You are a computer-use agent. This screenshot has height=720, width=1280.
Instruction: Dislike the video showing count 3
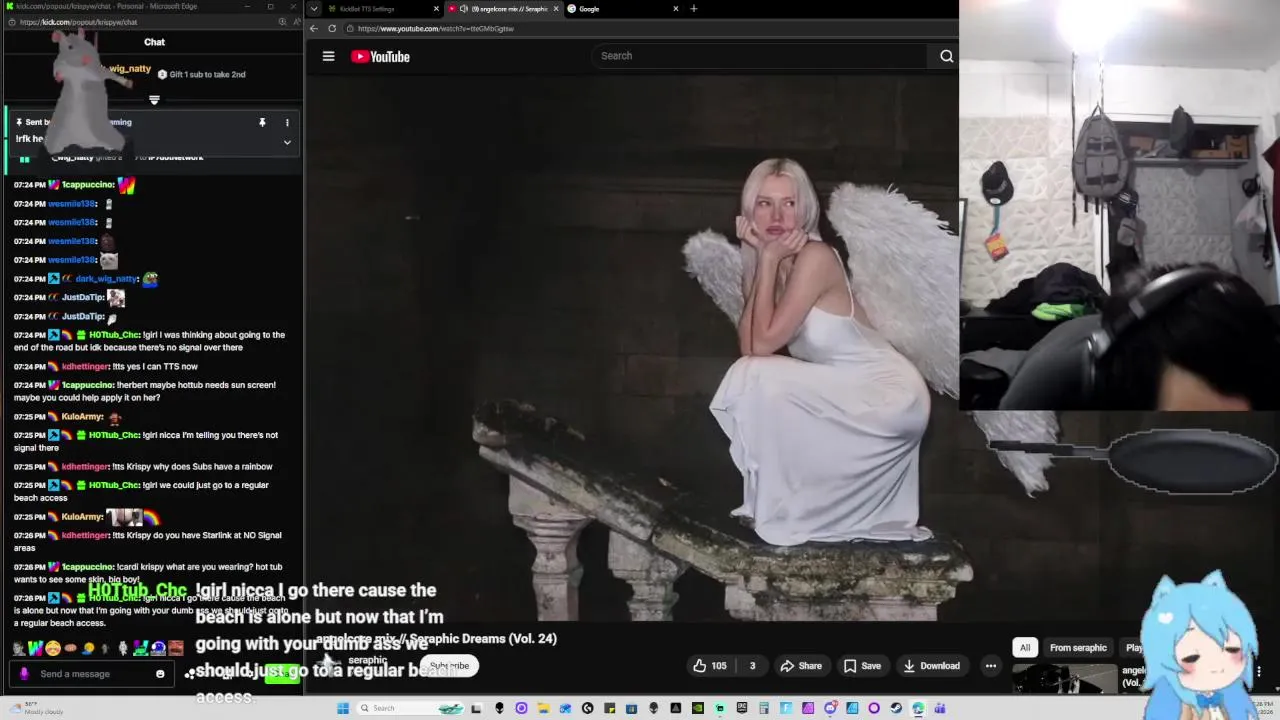click(753, 666)
